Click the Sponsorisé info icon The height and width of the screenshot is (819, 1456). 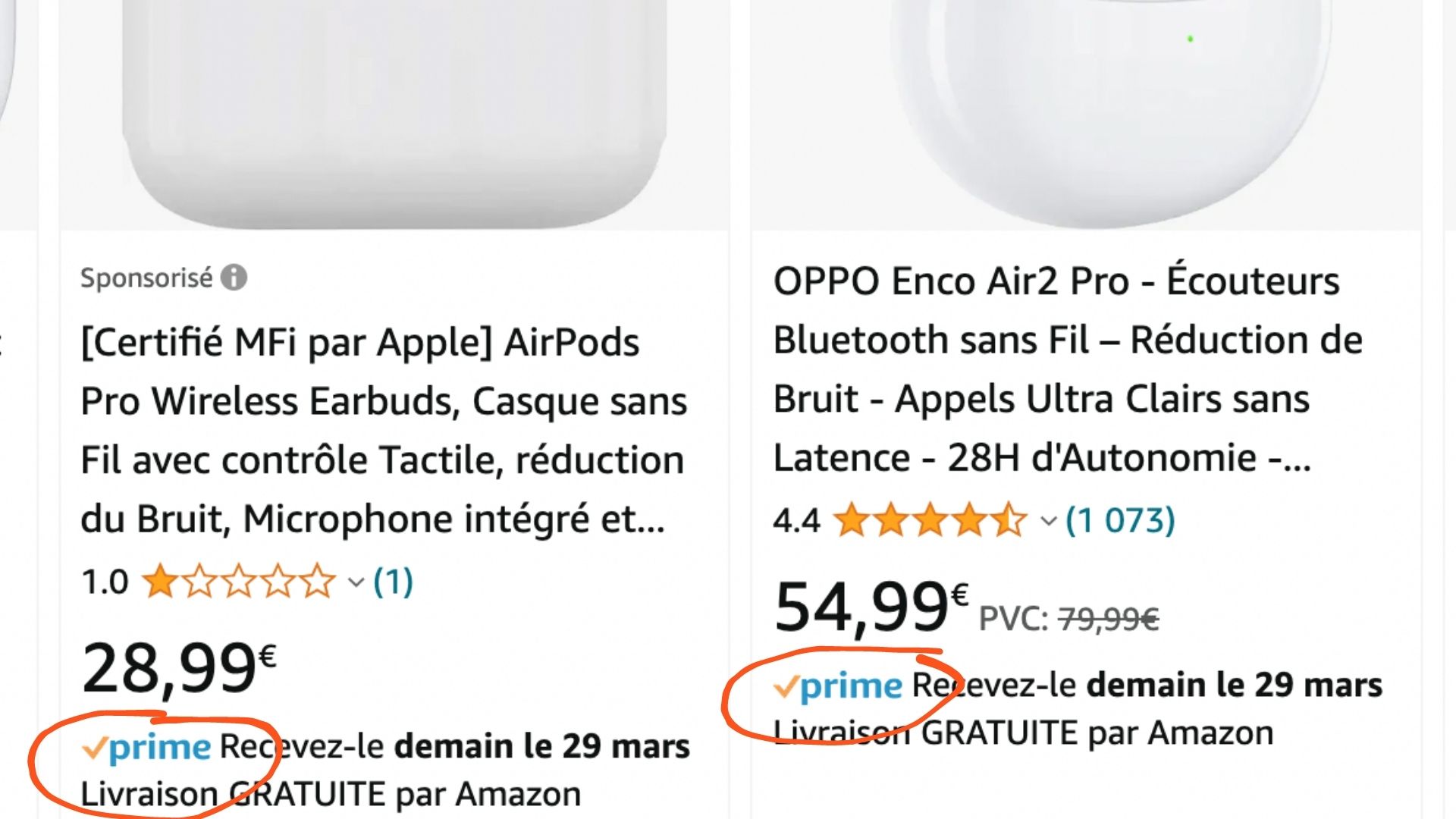(234, 278)
